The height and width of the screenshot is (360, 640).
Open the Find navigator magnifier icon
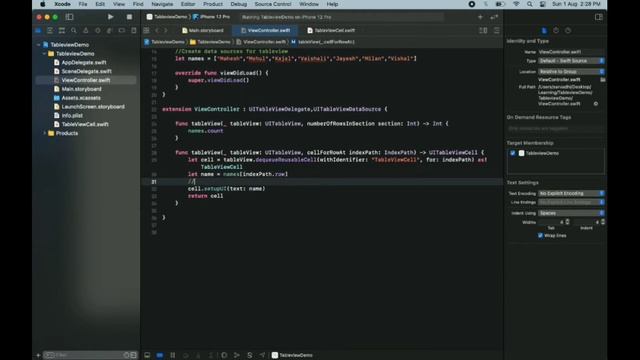coord(73,31)
